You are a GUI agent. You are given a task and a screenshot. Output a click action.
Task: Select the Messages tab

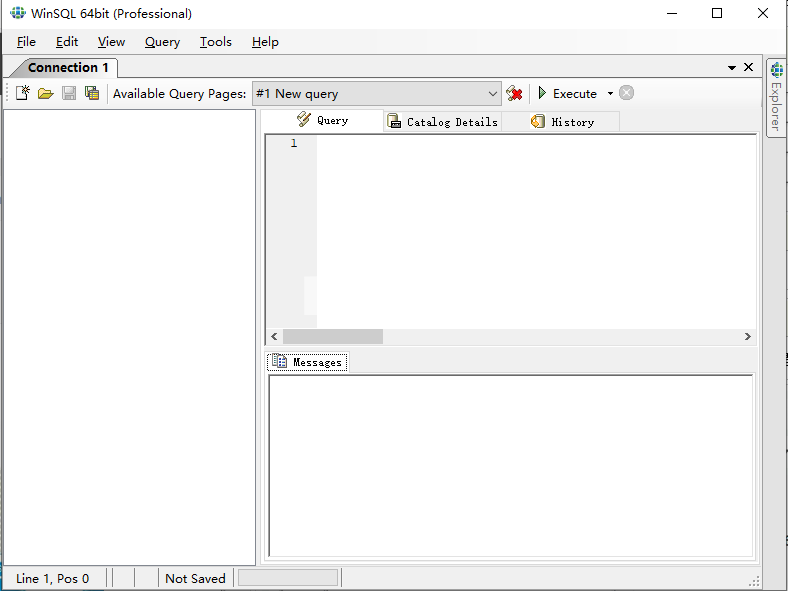click(308, 362)
